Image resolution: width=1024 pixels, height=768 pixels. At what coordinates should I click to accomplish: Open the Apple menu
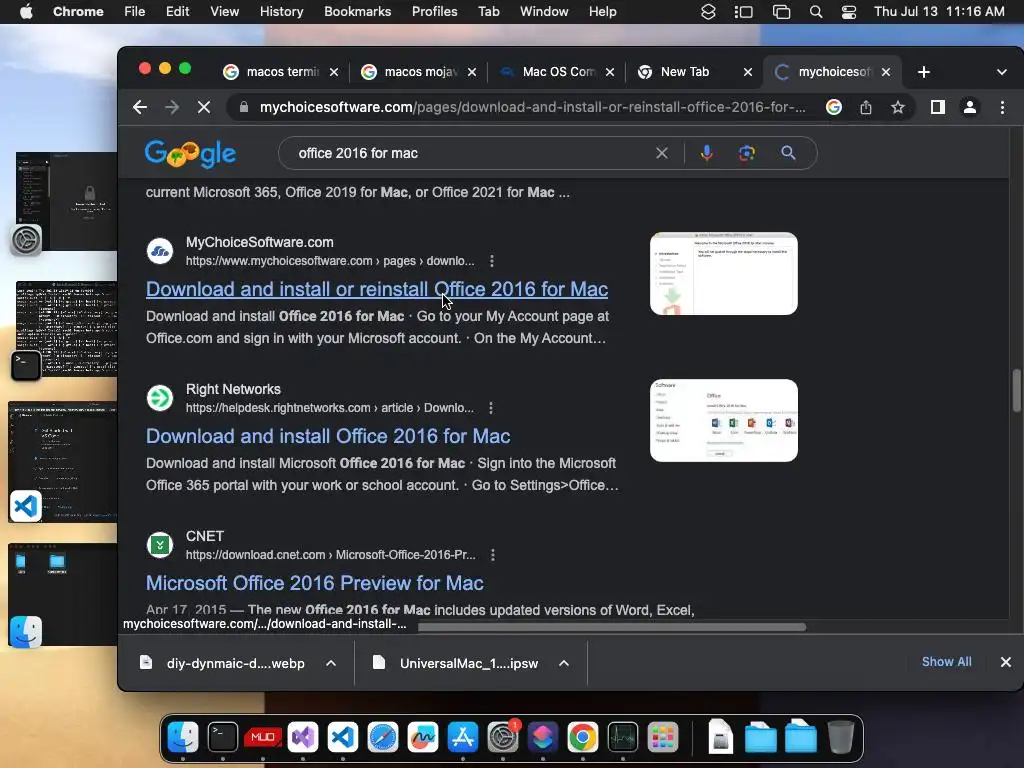[x=26, y=11]
